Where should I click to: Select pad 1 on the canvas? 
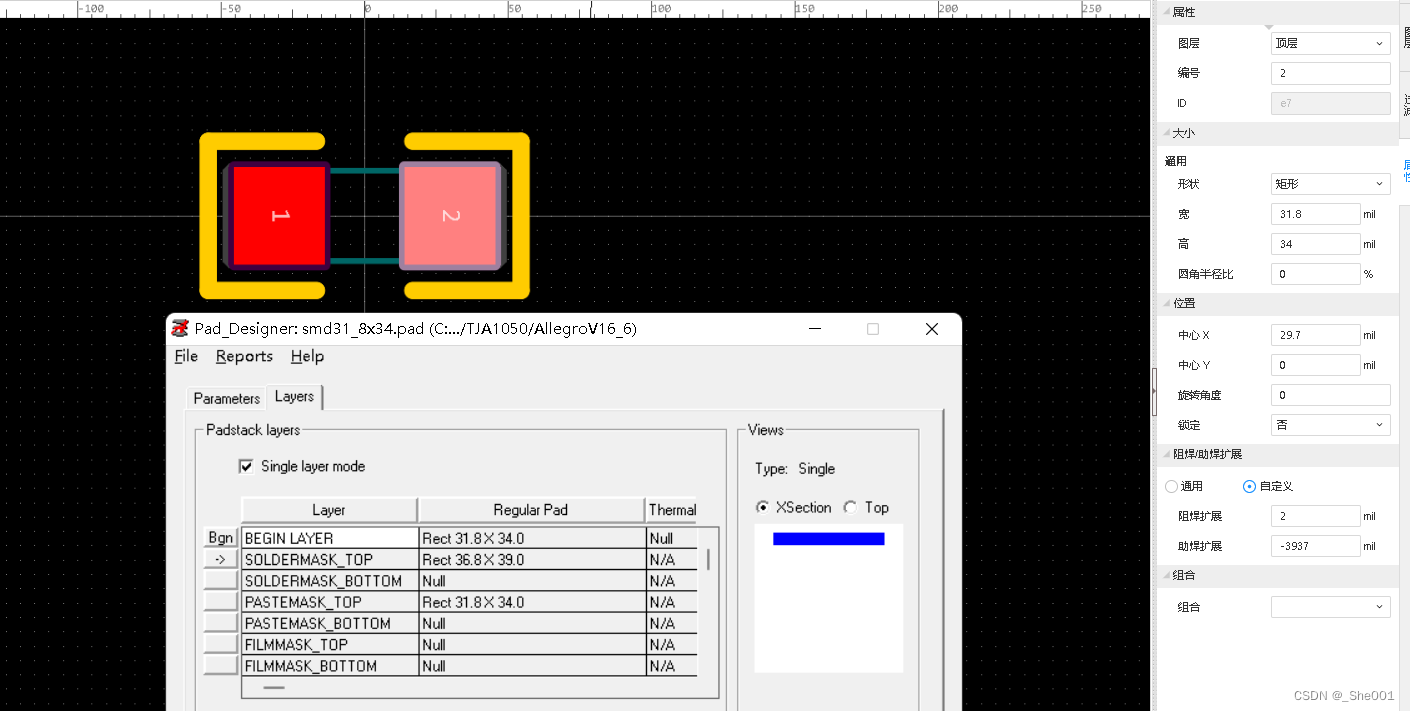point(280,216)
